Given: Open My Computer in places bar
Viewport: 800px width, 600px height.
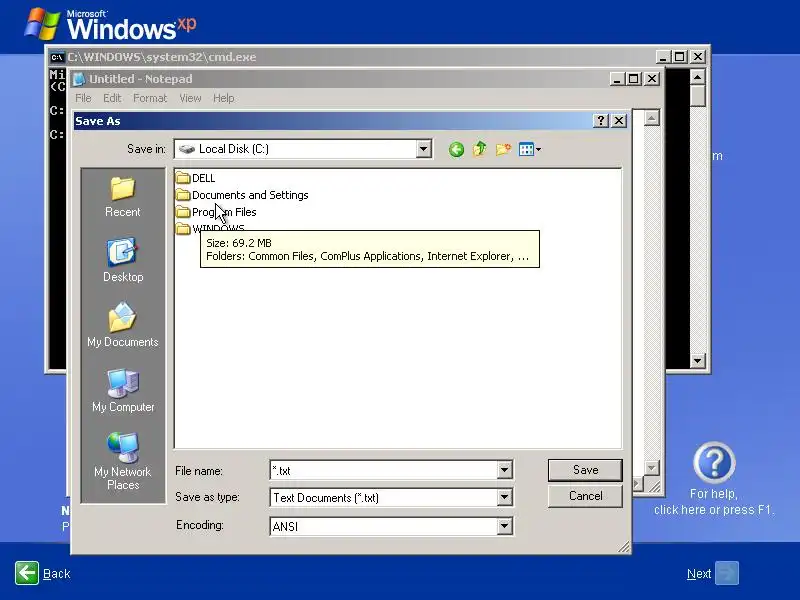Looking at the screenshot, I should click(x=122, y=390).
